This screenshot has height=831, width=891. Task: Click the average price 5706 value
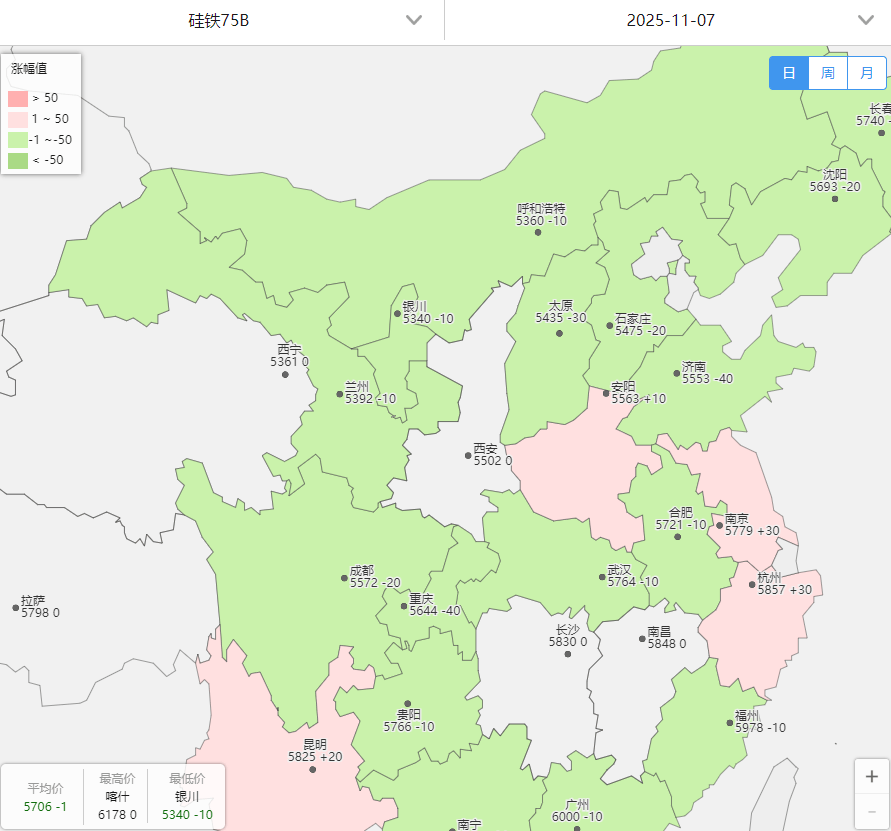[45, 806]
